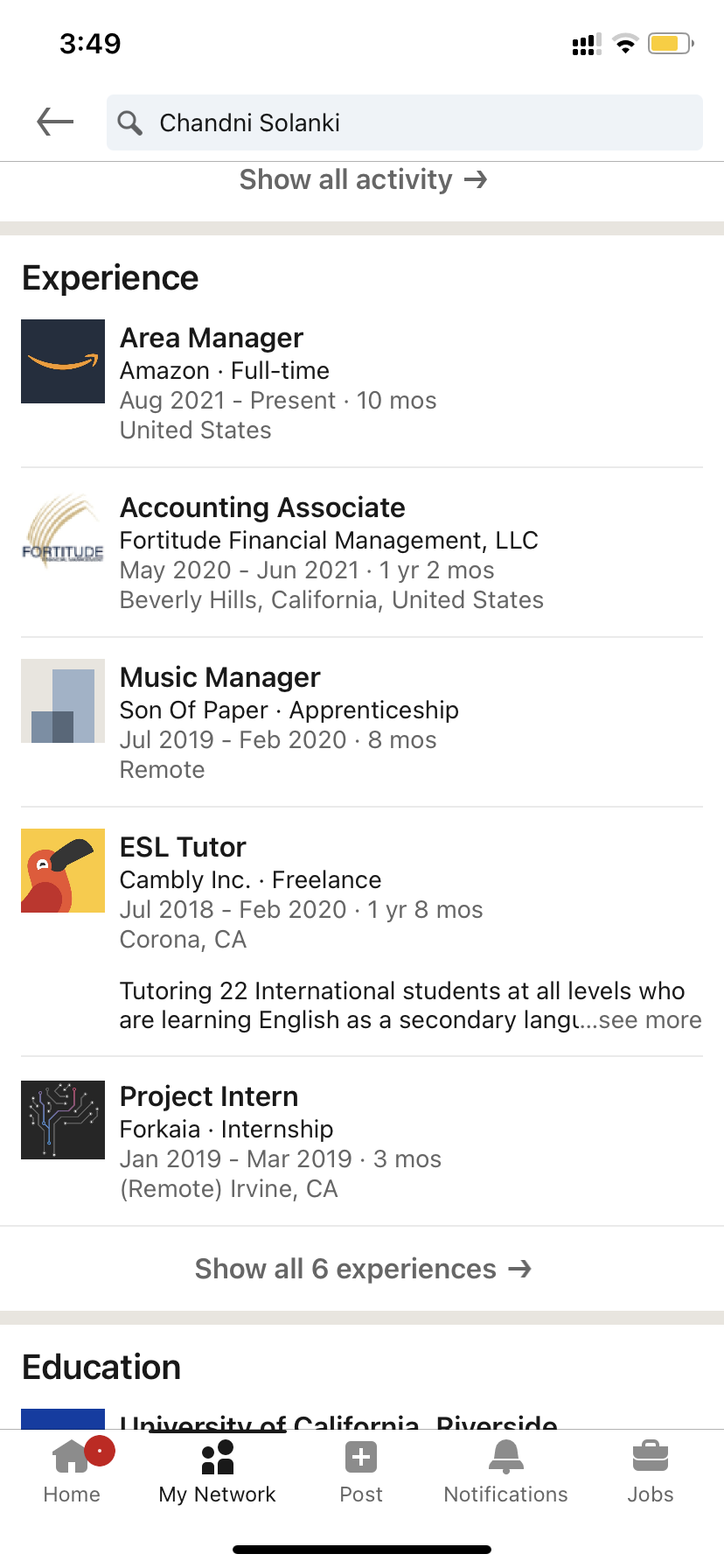Open the Jobs briefcase icon
This screenshot has height=1568, width=724.
click(x=651, y=1457)
